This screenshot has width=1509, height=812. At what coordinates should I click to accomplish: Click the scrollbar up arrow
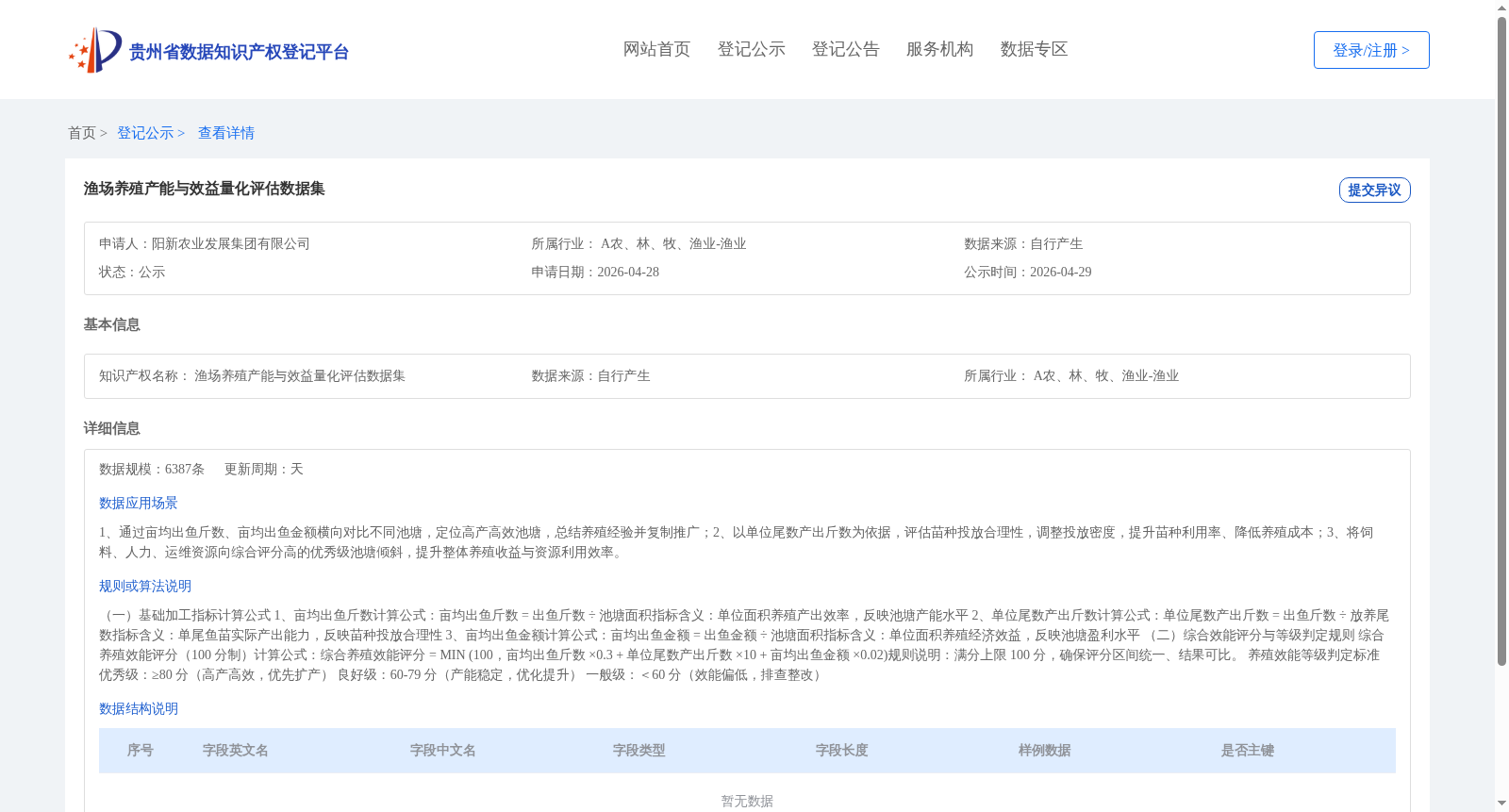coord(1501,8)
